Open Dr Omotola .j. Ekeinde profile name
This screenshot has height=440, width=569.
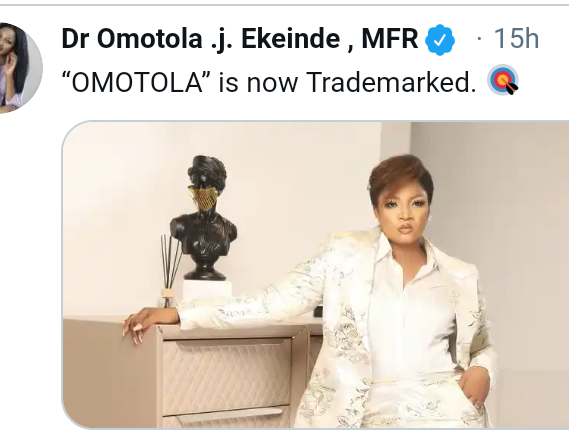240,39
